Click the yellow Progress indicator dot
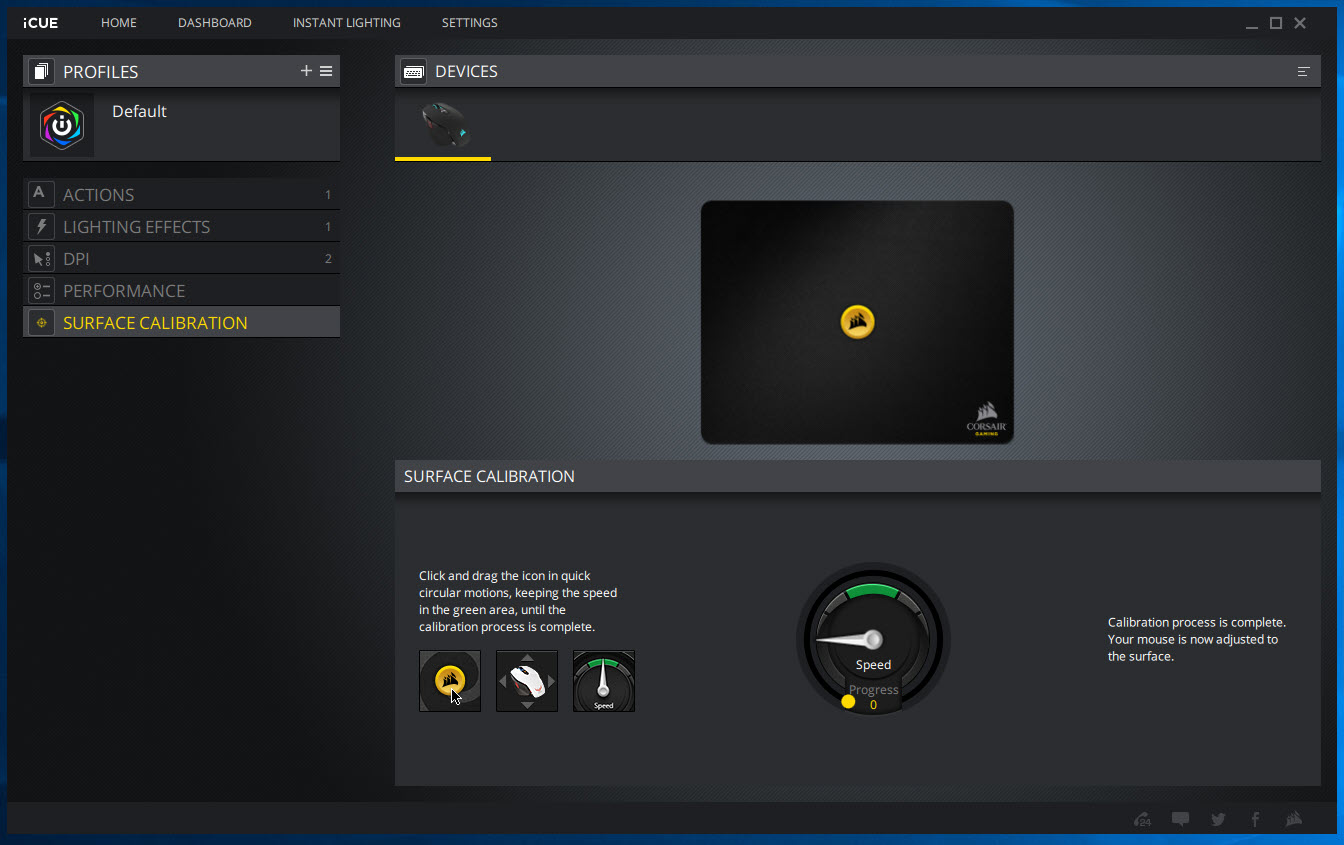This screenshot has width=1344, height=845. (x=848, y=702)
